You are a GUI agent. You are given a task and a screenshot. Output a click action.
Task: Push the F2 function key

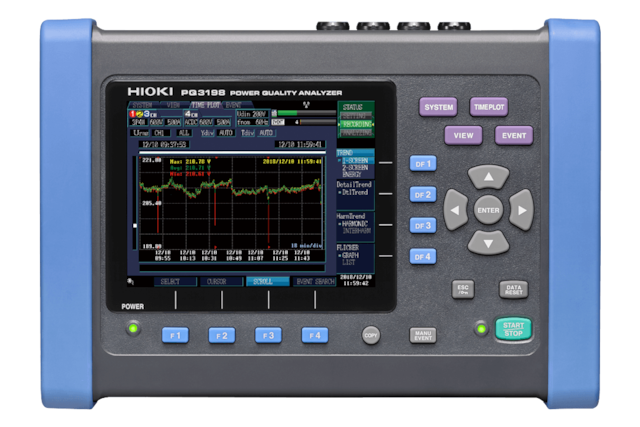click(222, 335)
